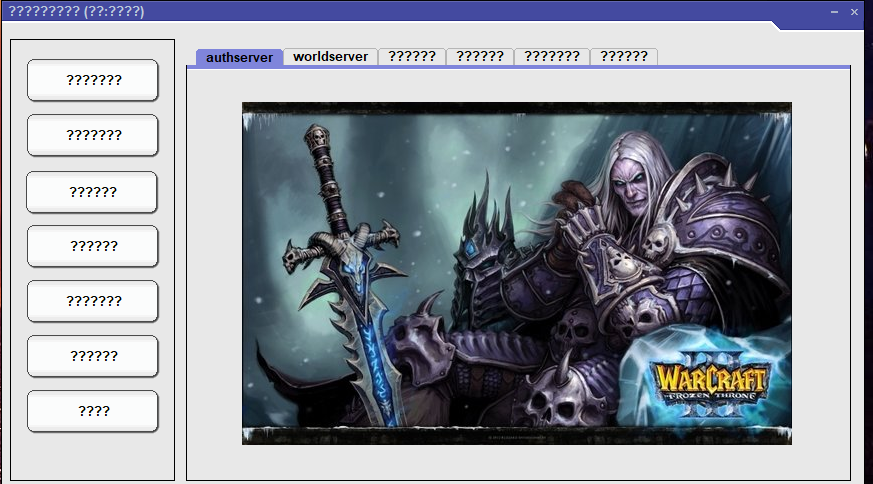Open the fourth tab in the tab strip
The height and width of the screenshot is (484, 873).
point(480,57)
